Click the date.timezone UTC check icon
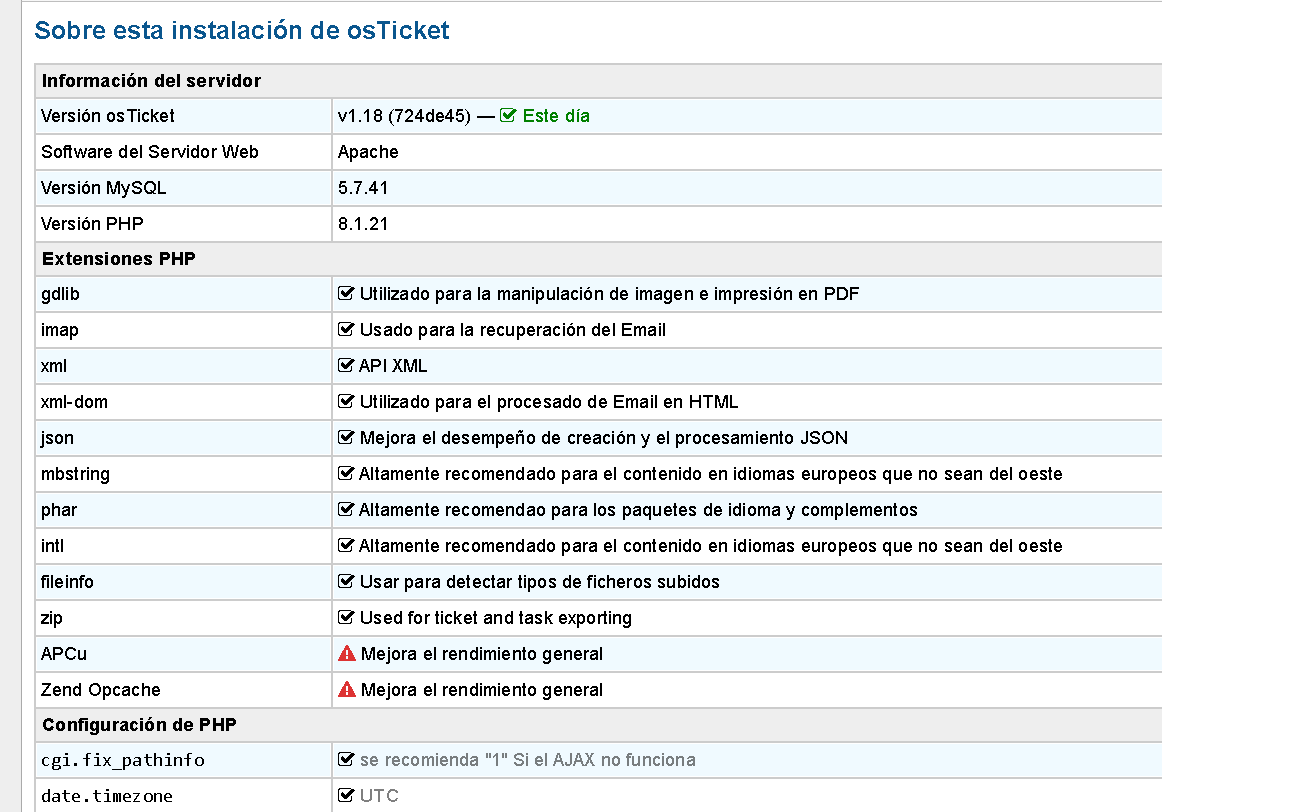1294x812 pixels. click(347, 796)
